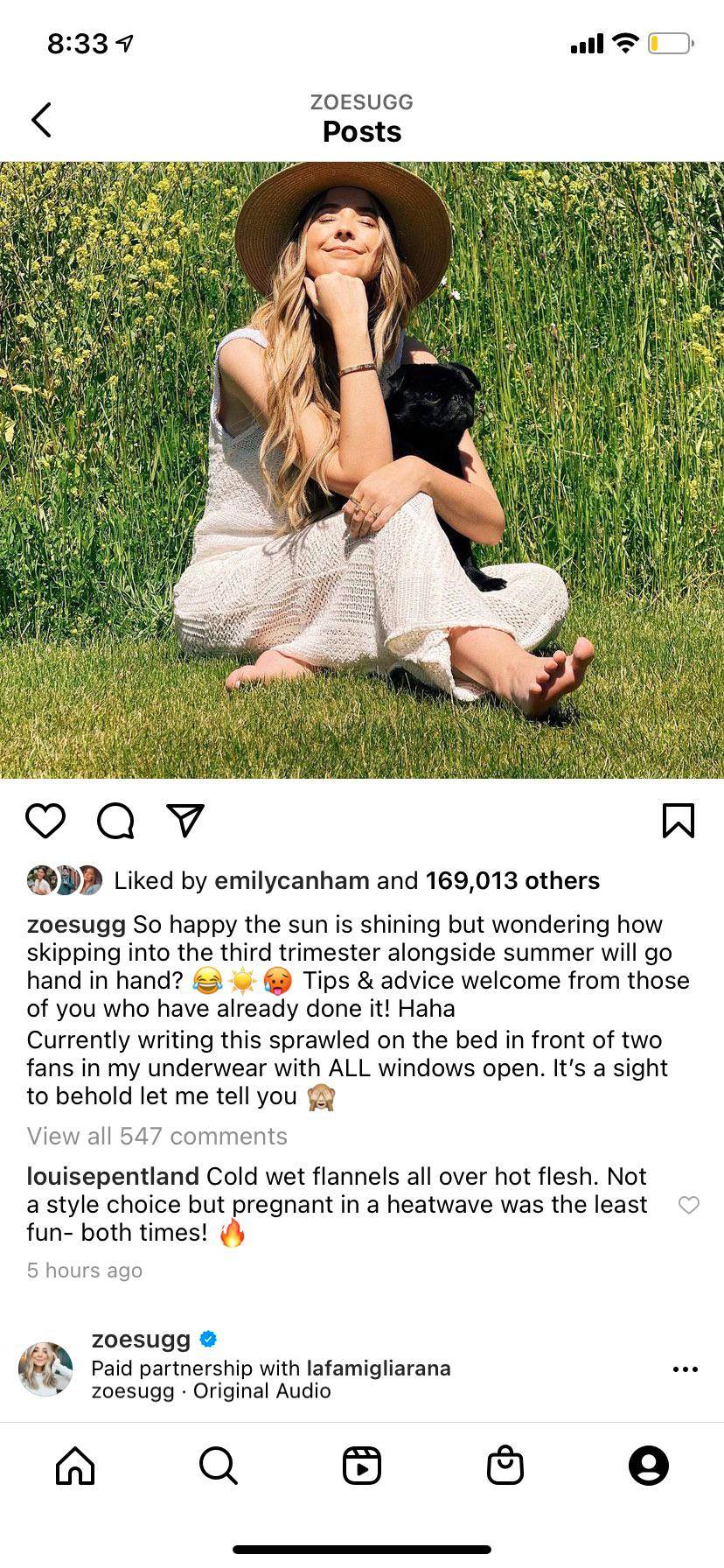Open the three-dot options menu

click(686, 1368)
